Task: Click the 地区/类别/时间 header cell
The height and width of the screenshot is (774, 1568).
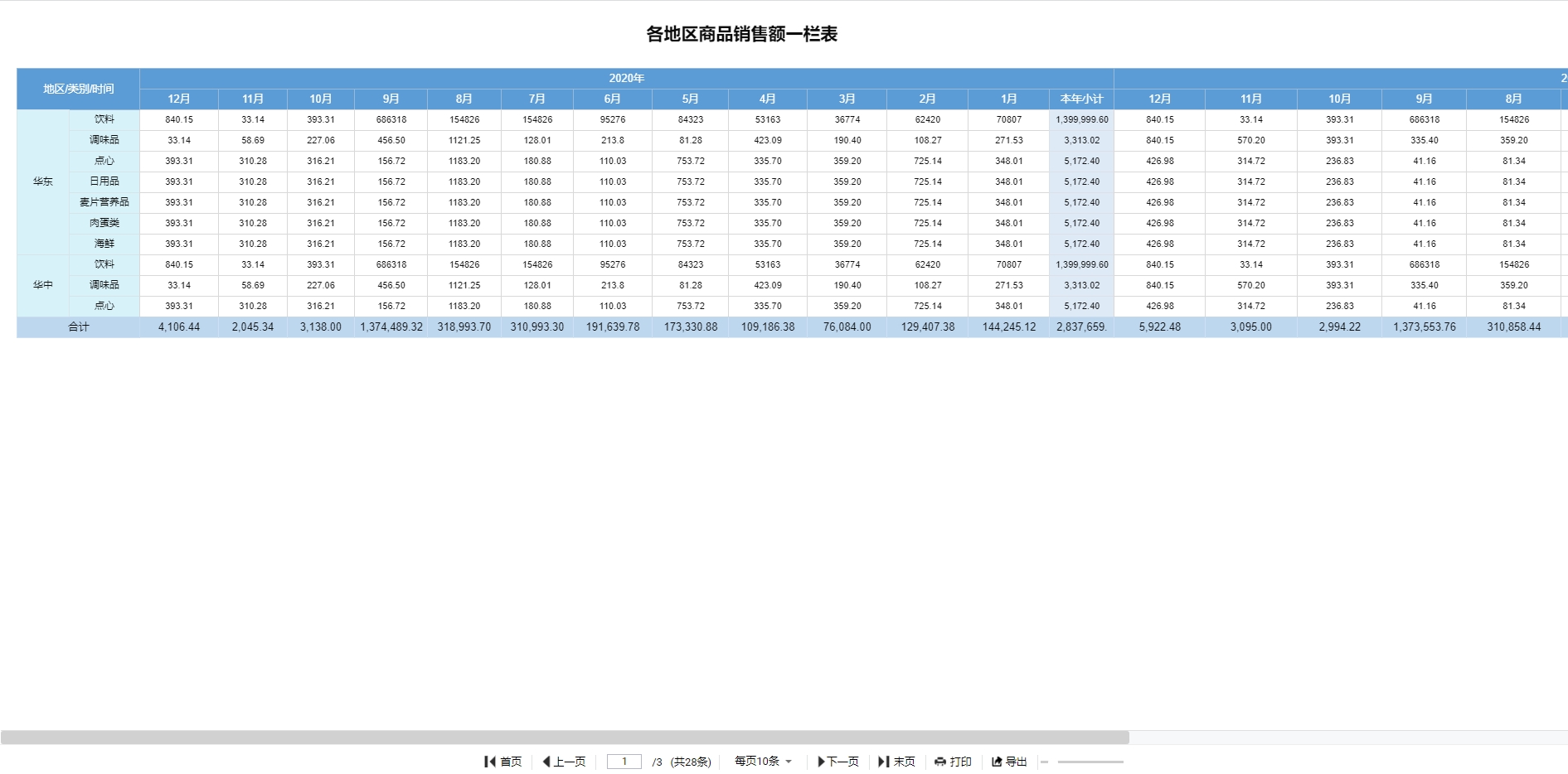Action: 79,89
